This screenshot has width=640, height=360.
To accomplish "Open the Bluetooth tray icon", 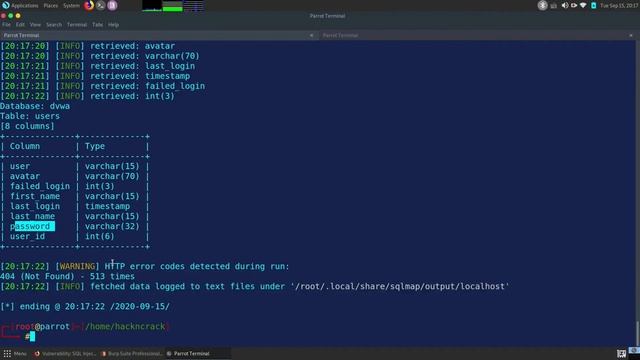I will 542,5.
